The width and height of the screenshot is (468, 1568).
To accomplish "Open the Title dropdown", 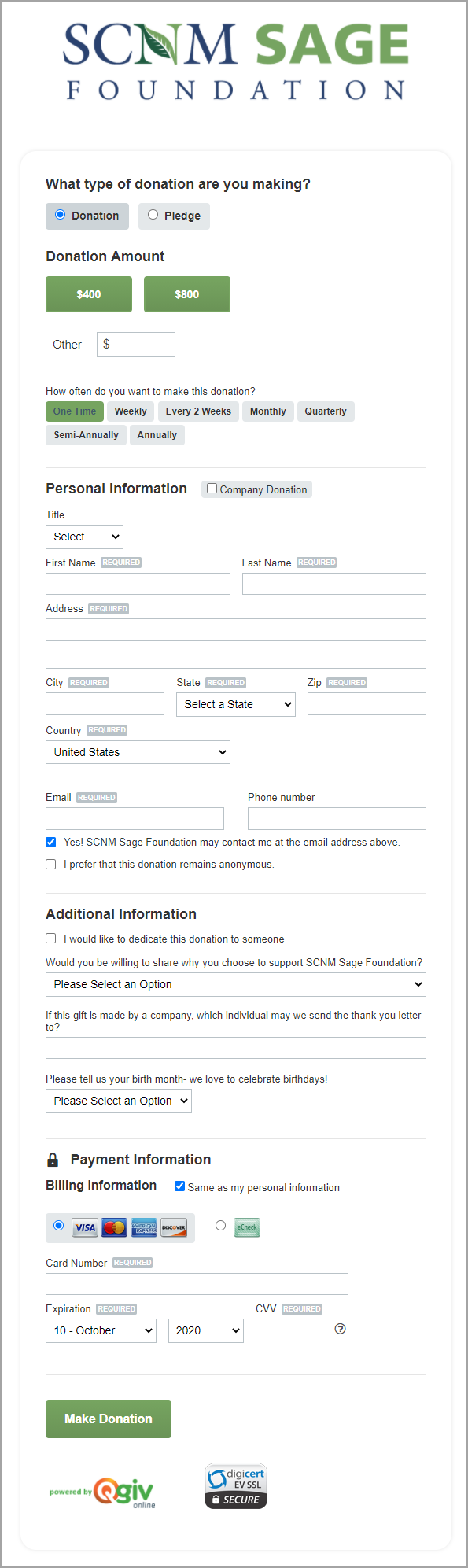I will pyautogui.click(x=85, y=537).
